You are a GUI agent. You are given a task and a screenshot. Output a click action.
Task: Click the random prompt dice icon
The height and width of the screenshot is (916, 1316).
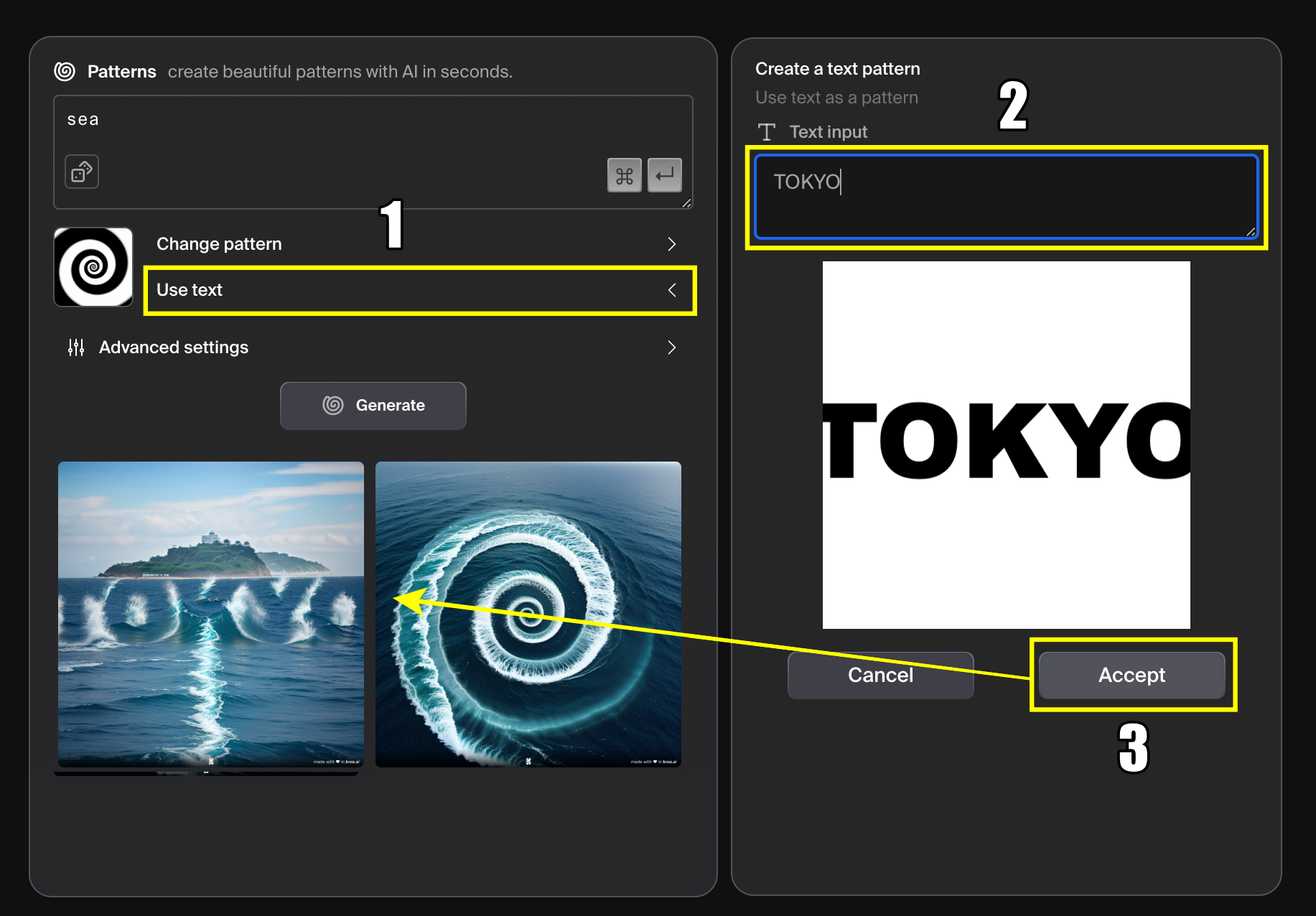coord(82,172)
